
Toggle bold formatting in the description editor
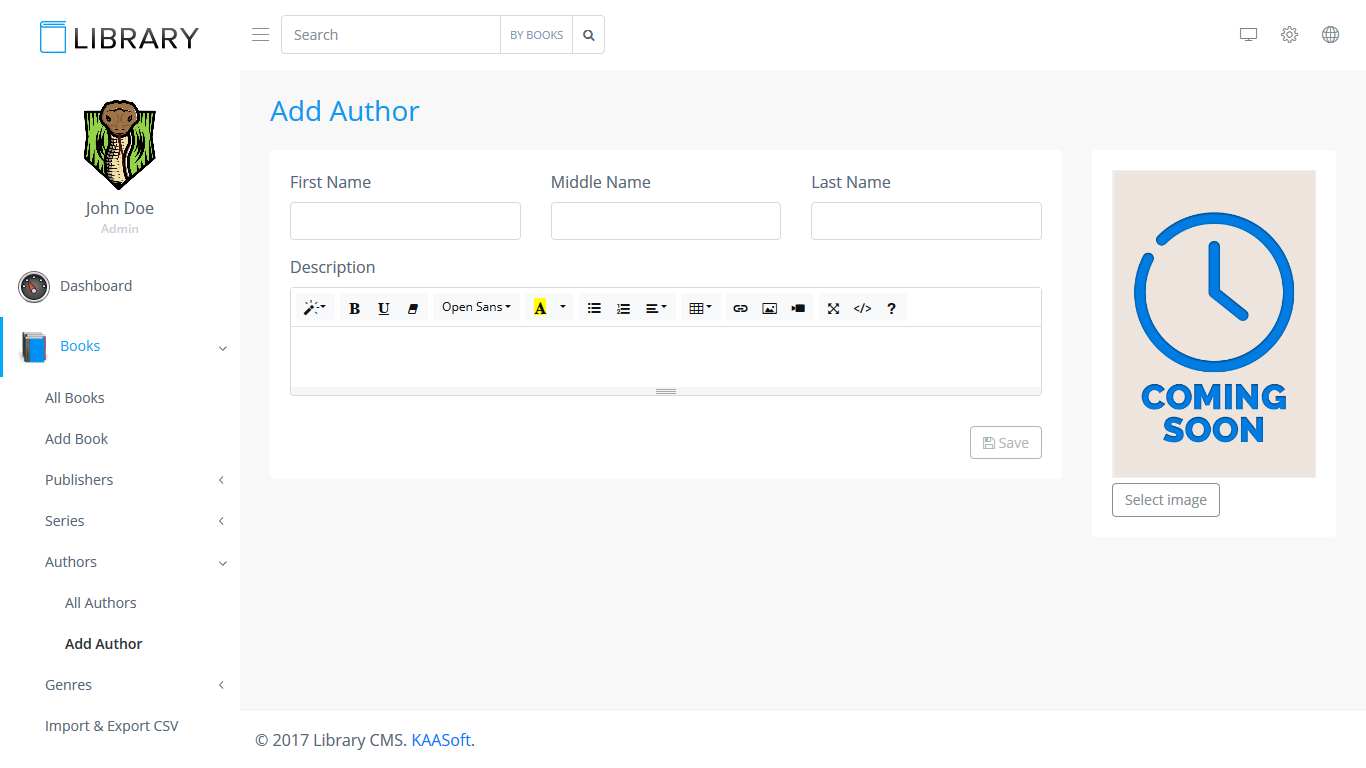point(354,308)
